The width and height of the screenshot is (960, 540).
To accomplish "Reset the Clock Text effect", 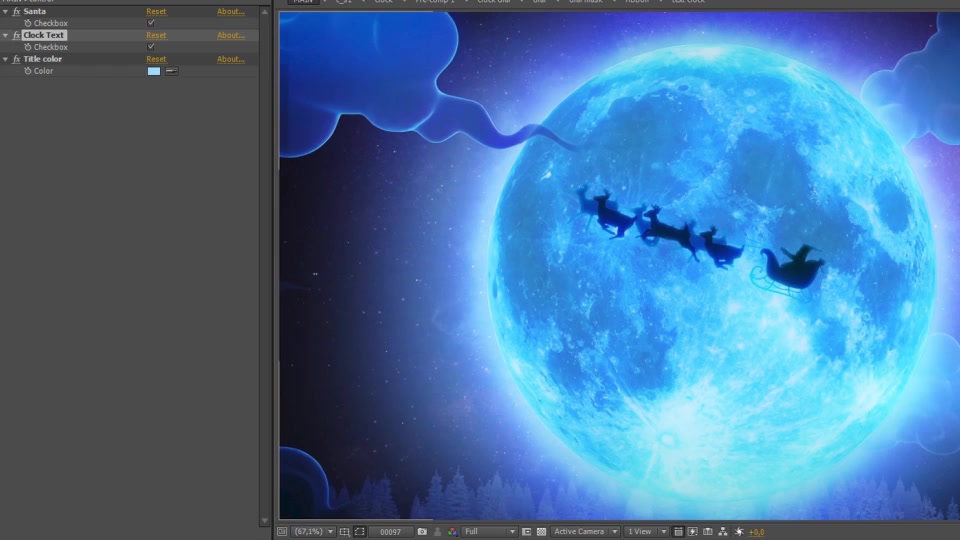I will pyautogui.click(x=156, y=36).
